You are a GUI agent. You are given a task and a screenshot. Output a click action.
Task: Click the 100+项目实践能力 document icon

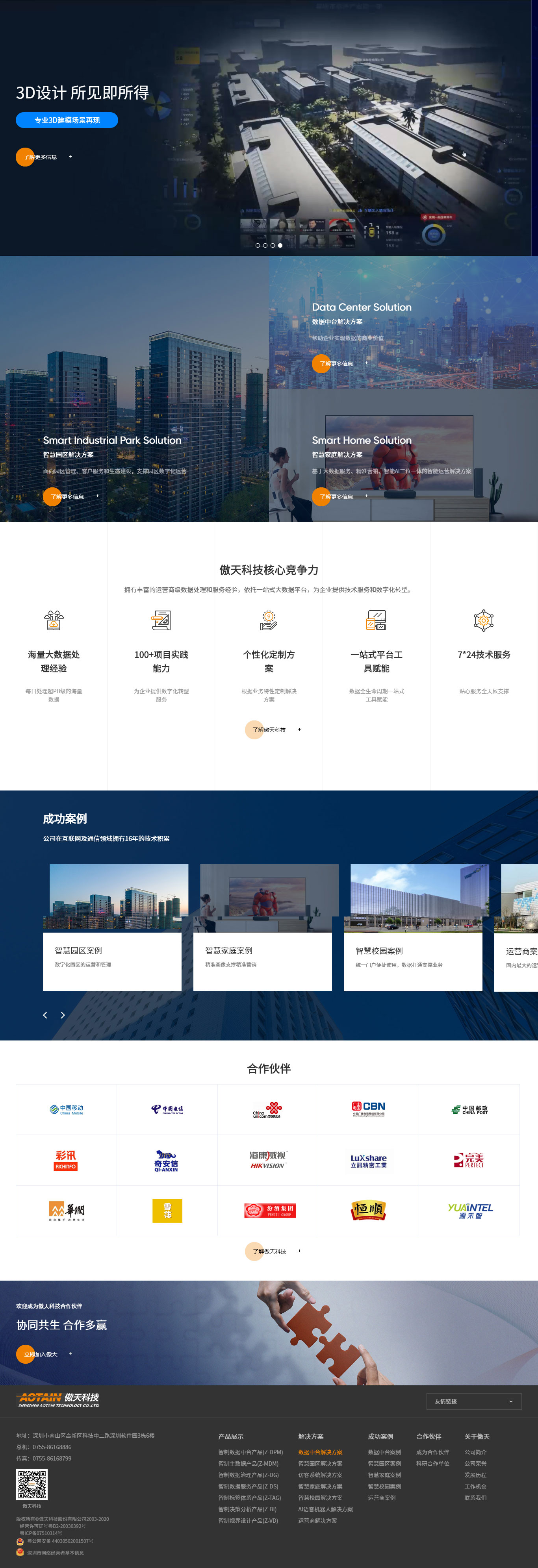tap(161, 620)
